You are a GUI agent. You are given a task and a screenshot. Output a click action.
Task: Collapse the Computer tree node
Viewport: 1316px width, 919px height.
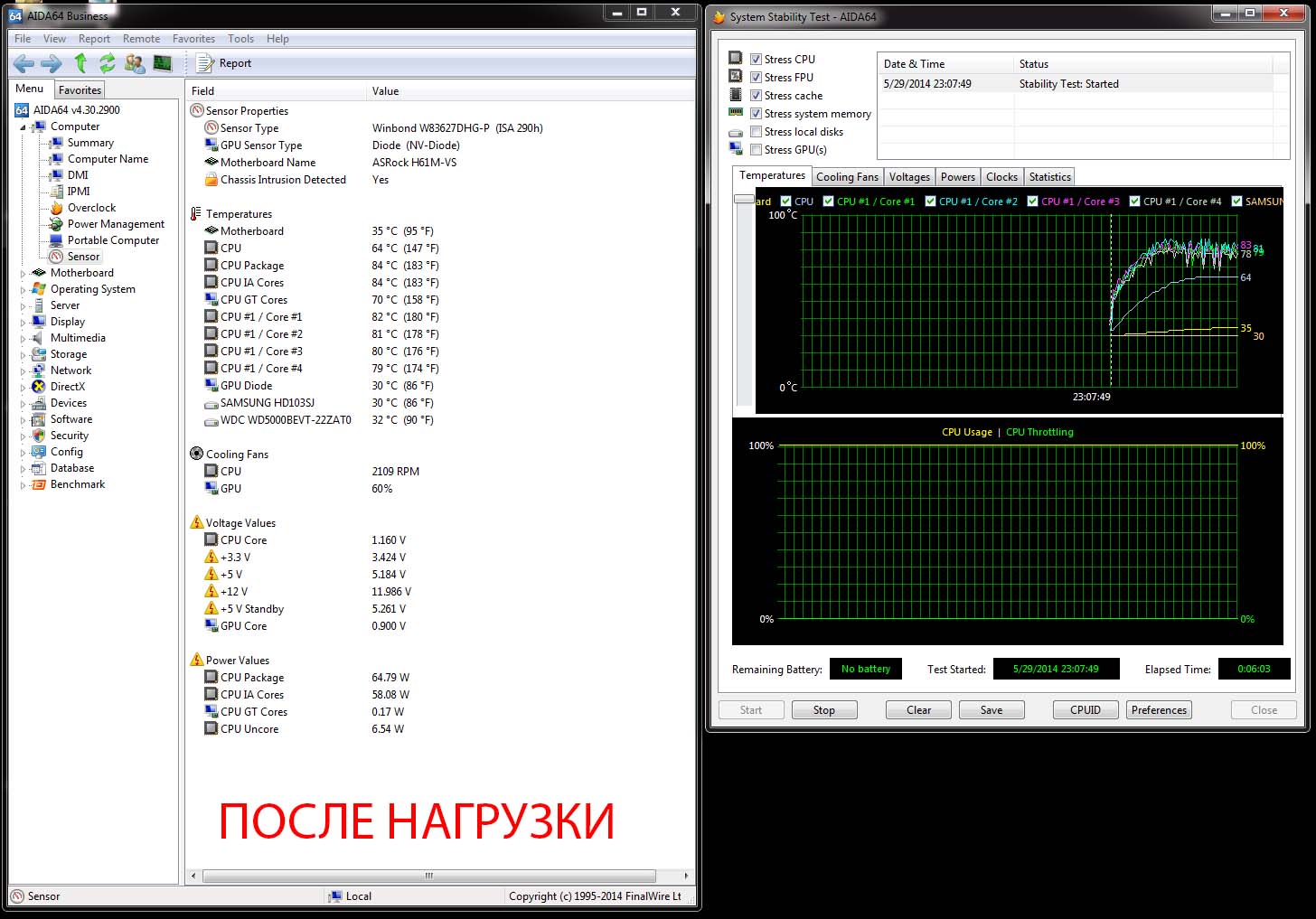23,127
